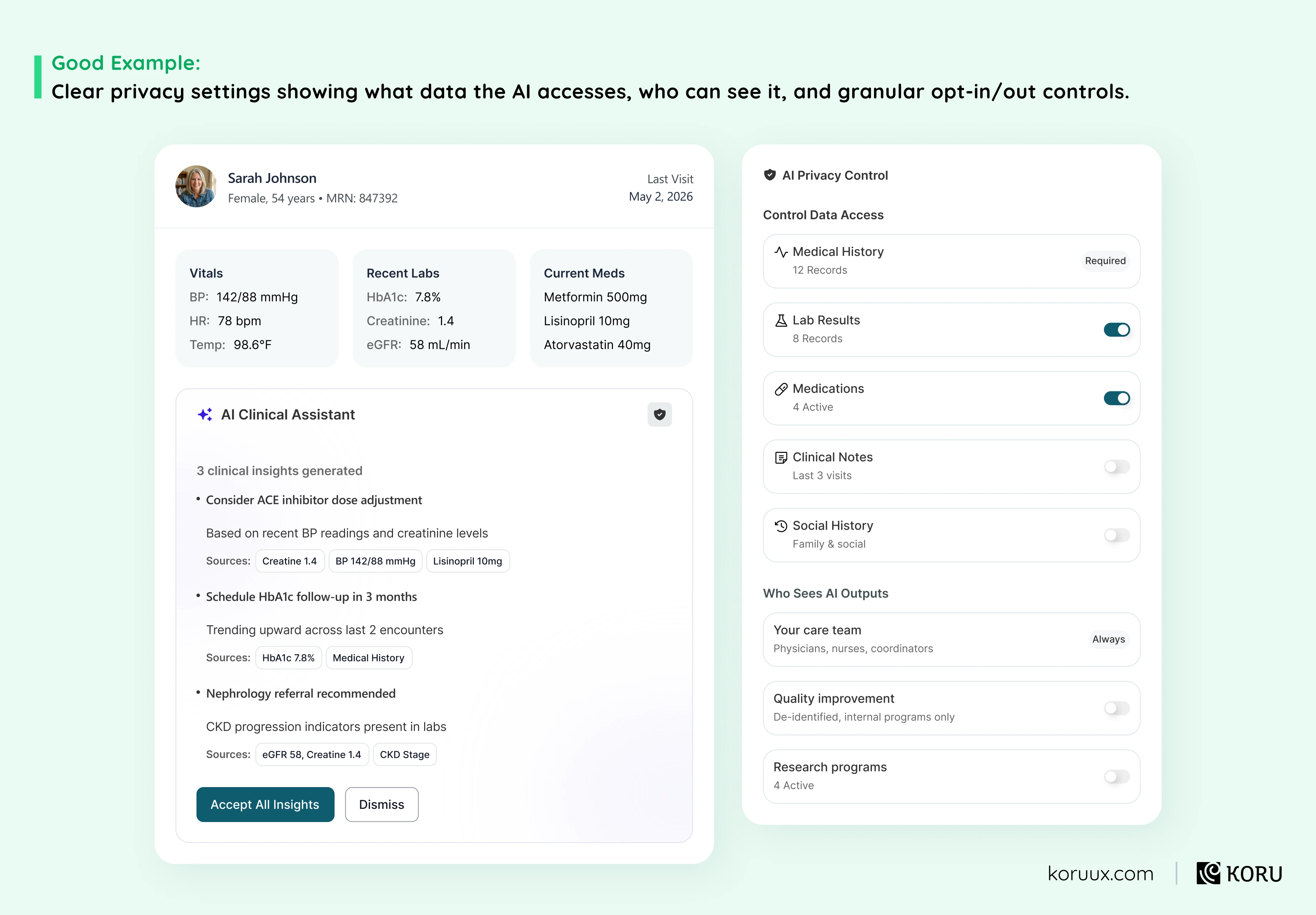The image size is (1316, 915).
Task: Click the 12 Records count under Medical History
Action: click(820, 271)
